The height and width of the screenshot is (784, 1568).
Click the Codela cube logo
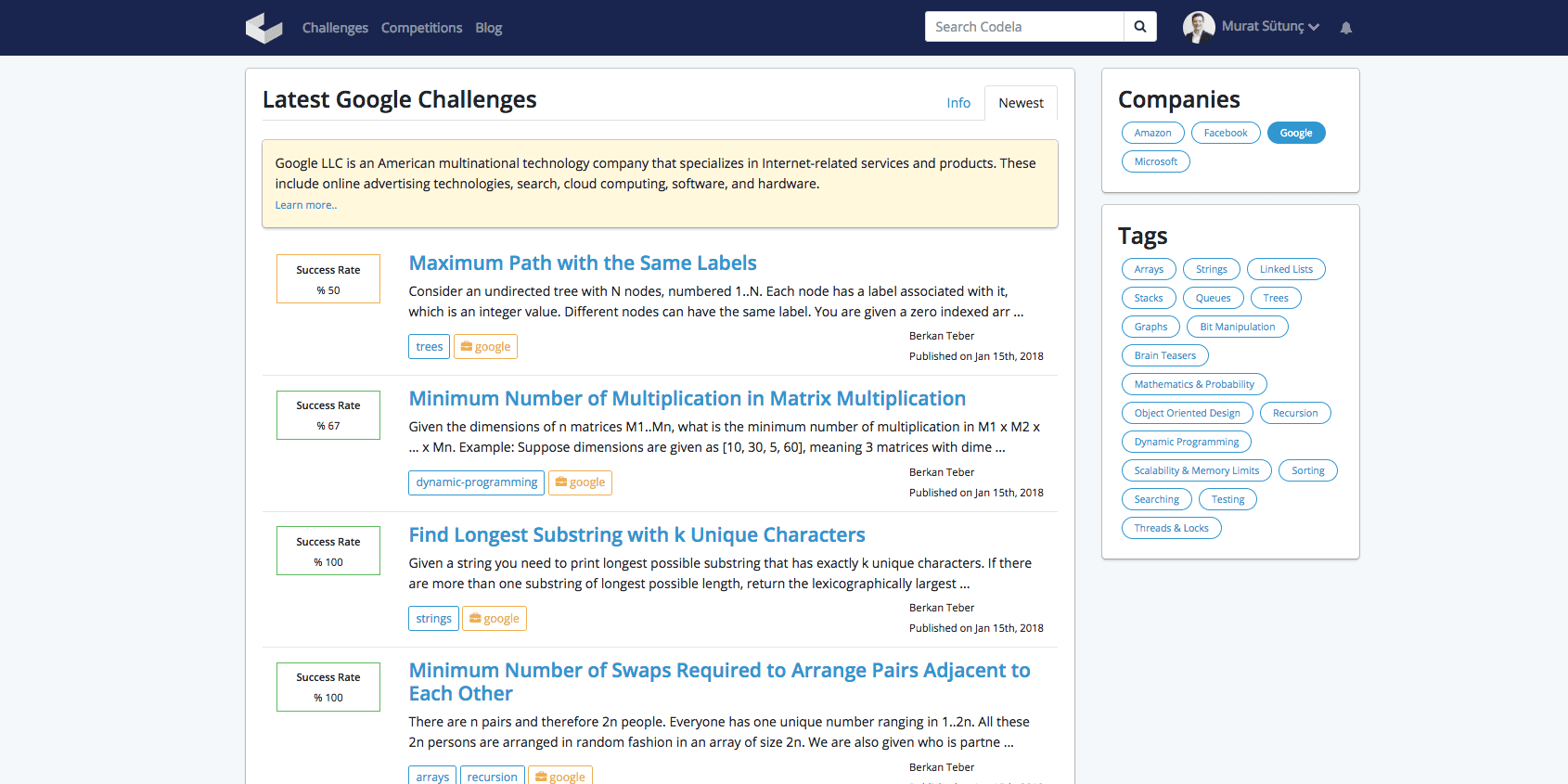point(263,28)
